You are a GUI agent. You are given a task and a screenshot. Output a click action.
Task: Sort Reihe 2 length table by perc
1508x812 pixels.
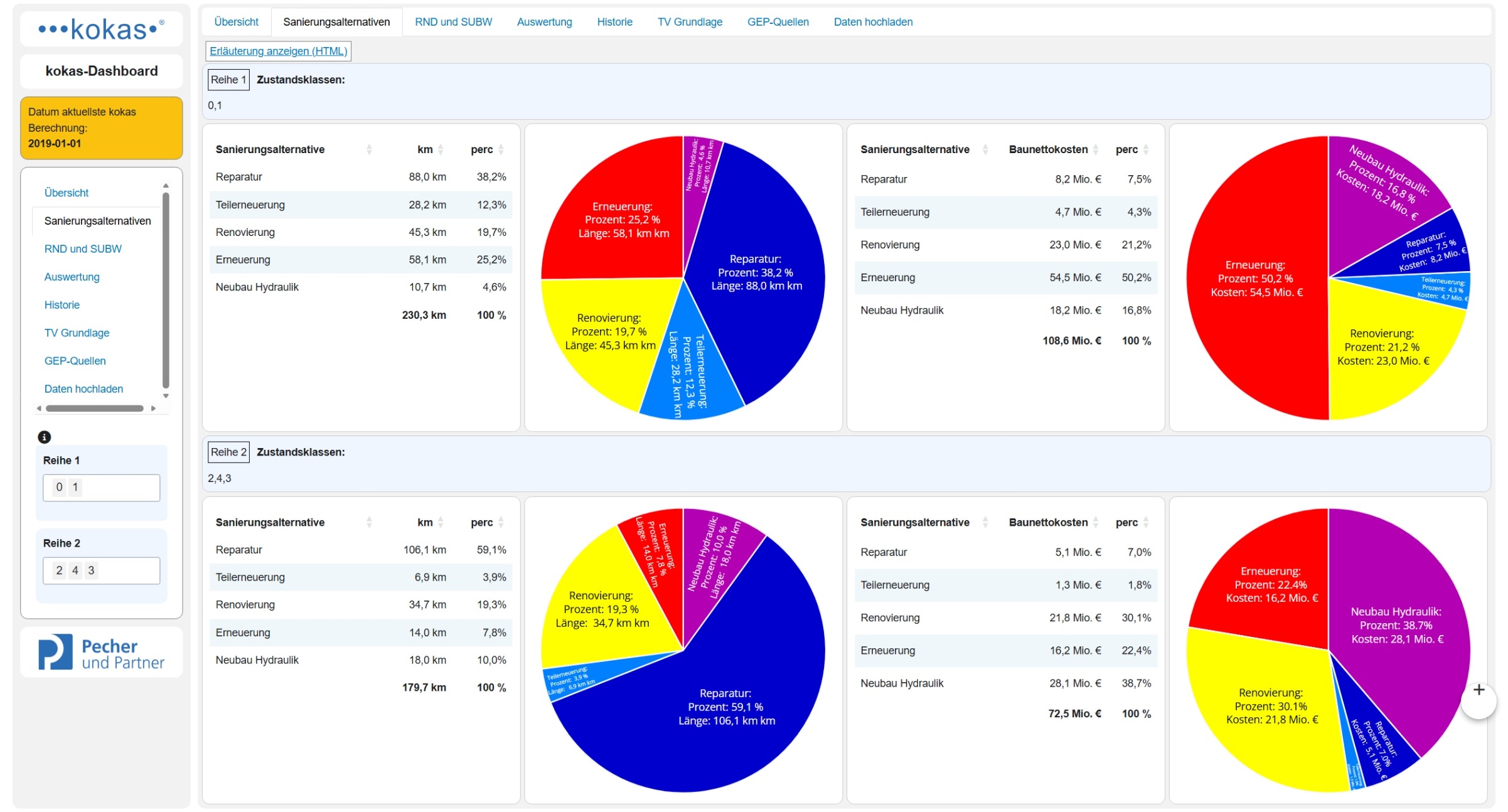(x=501, y=522)
